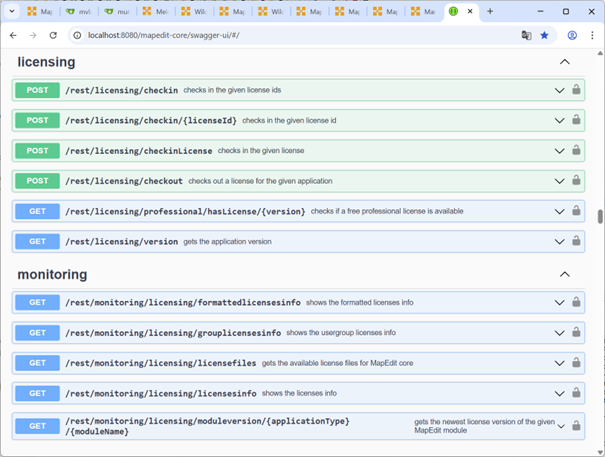The width and height of the screenshot is (605, 457).
Task: Open the translate page icon in address bar
Action: [526, 35]
